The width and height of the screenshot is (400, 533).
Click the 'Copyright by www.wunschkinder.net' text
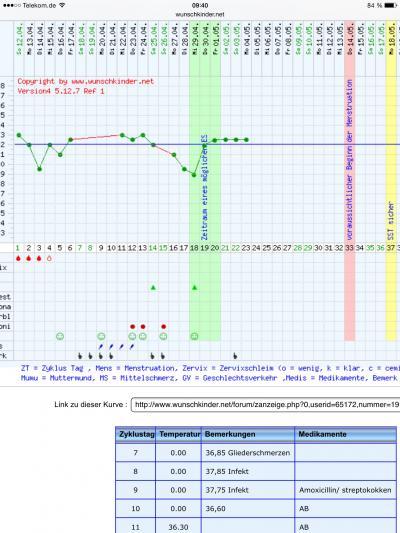86,82
